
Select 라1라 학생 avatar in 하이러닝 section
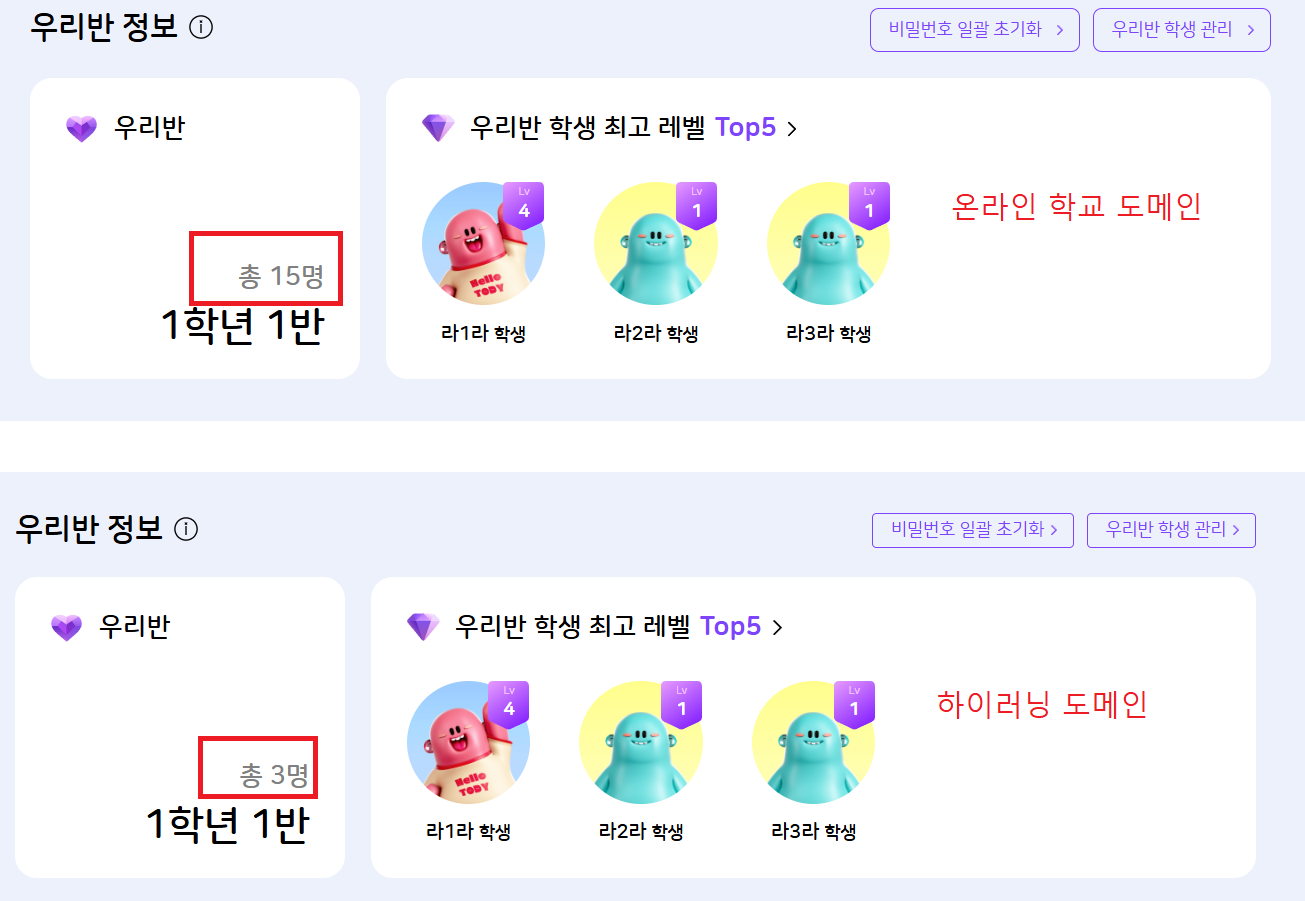tap(468, 743)
